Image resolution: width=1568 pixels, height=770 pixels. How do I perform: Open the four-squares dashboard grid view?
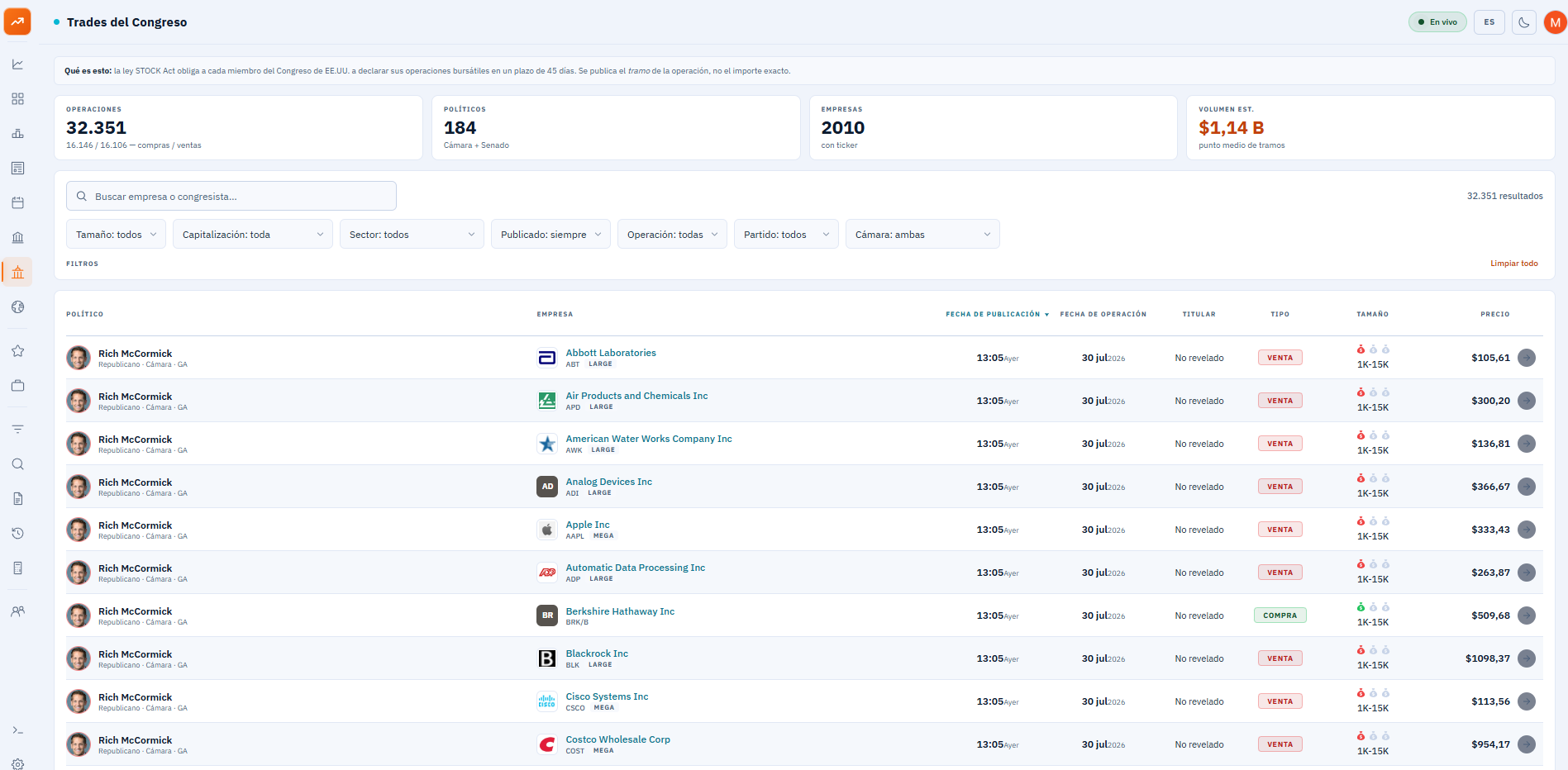(17, 99)
